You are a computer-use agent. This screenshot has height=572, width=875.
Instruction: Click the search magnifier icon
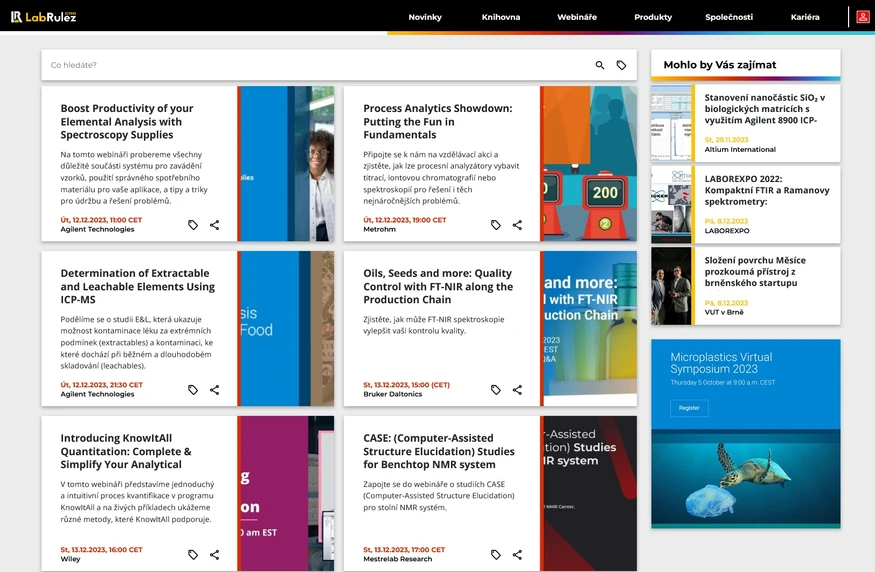pyautogui.click(x=600, y=65)
